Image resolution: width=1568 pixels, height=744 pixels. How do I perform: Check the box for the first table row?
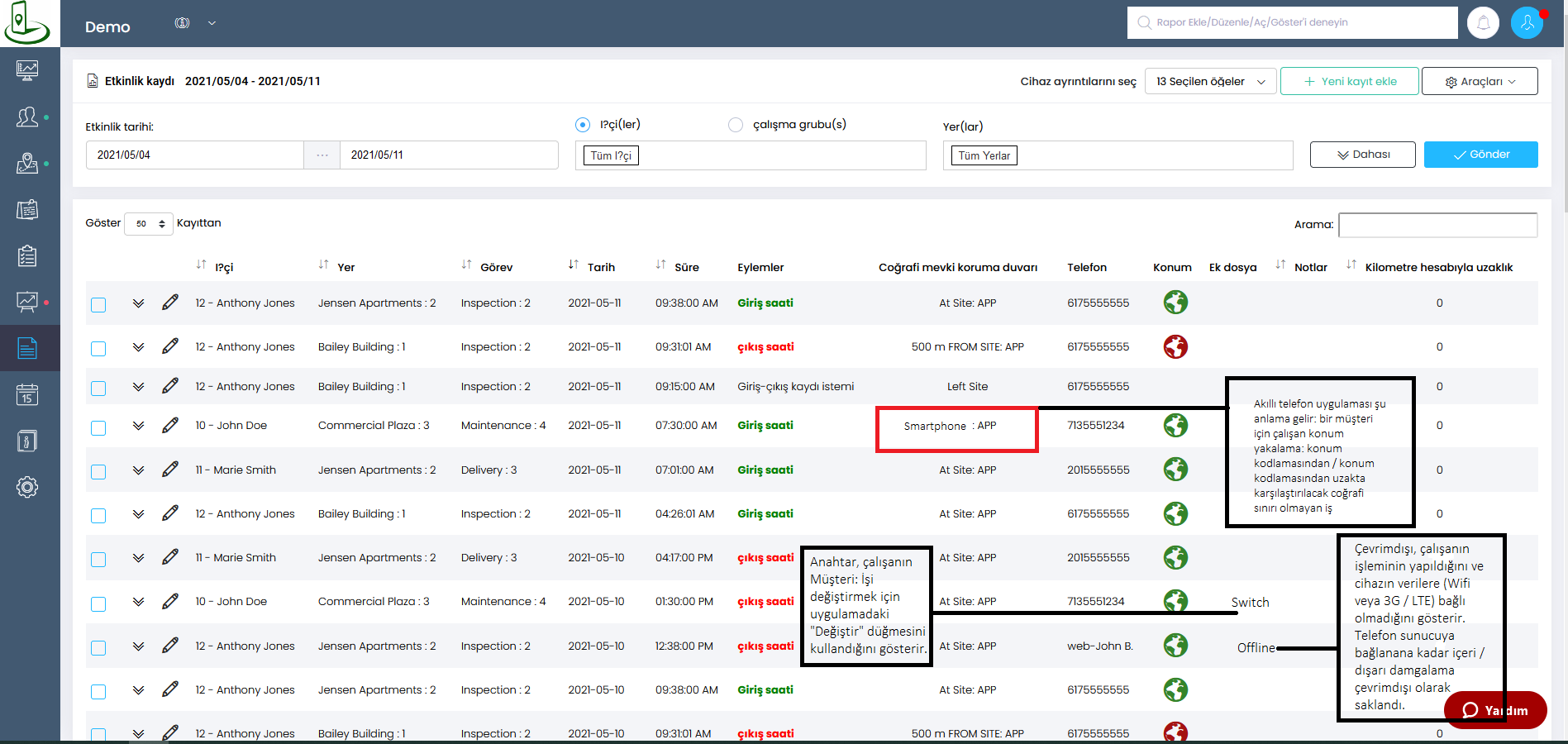pyautogui.click(x=98, y=304)
